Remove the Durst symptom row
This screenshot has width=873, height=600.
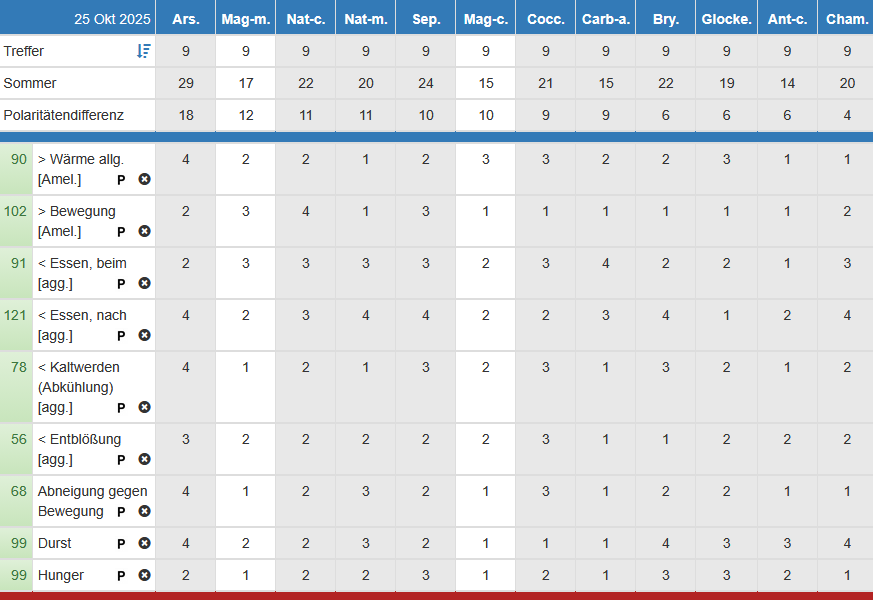pos(144,544)
